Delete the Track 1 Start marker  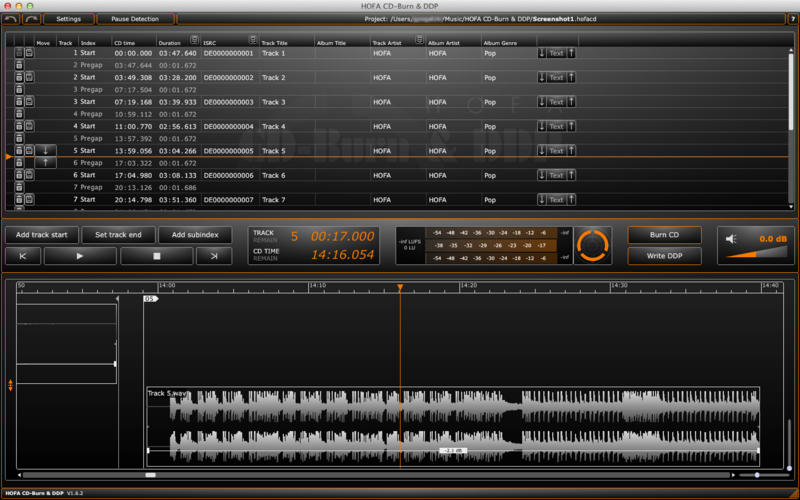point(19,53)
